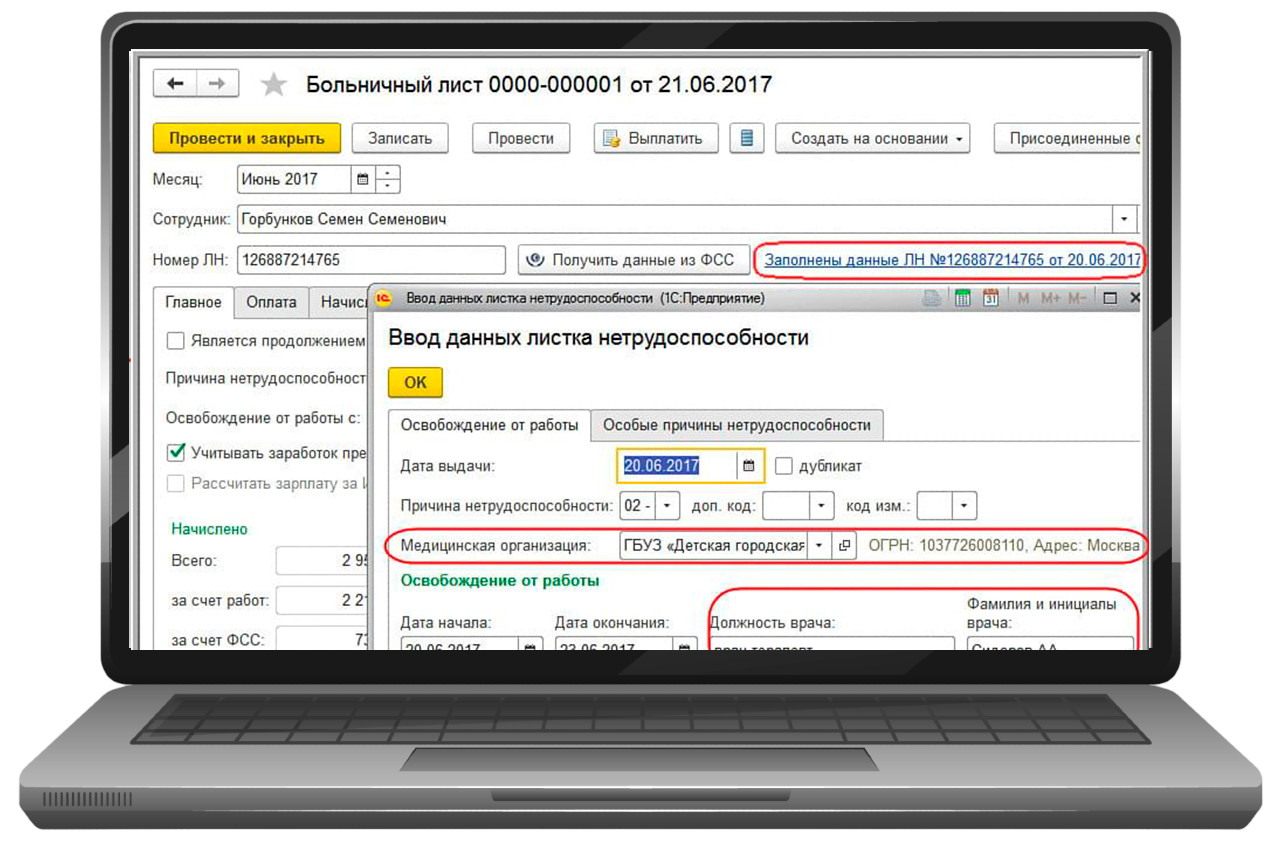Click Получить данные из ФСС button
This screenshot has width=1280, height=843.
click(633, 260)
